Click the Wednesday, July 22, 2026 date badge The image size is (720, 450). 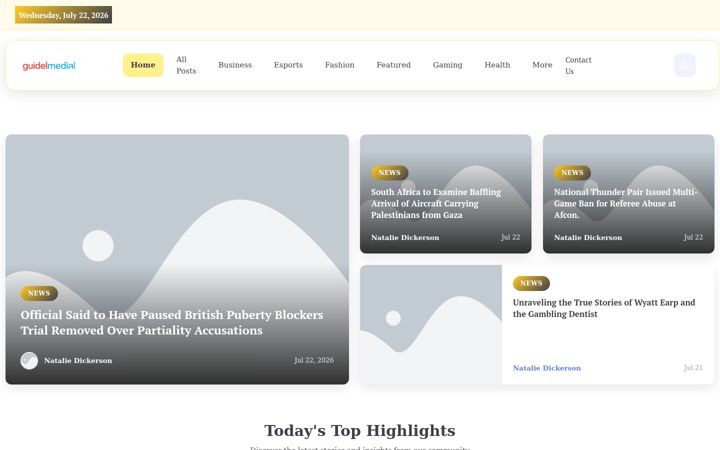(x=63, y=15)
